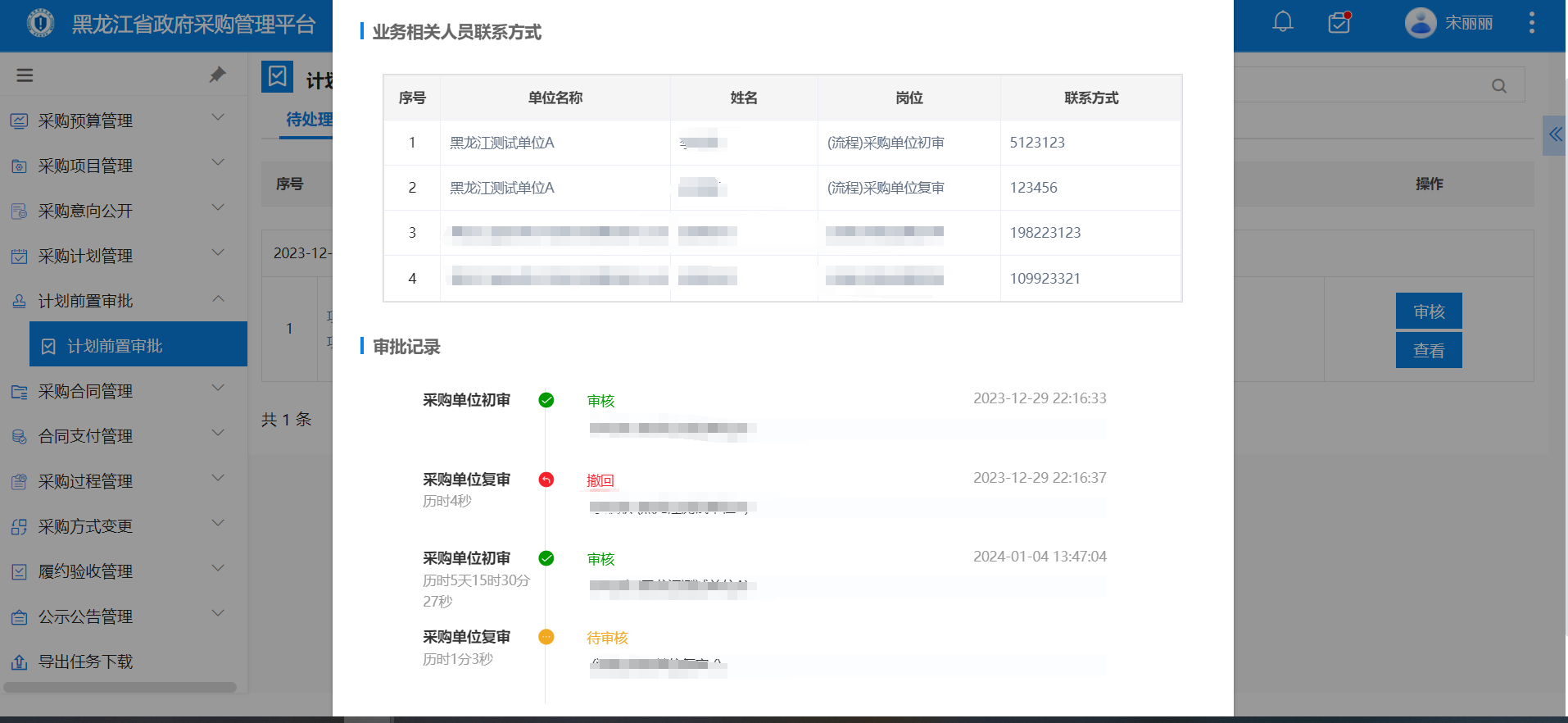Viewport: 1568px width, 723px height.
Task: Click orange 待审核 status icon
Action: 546,637
